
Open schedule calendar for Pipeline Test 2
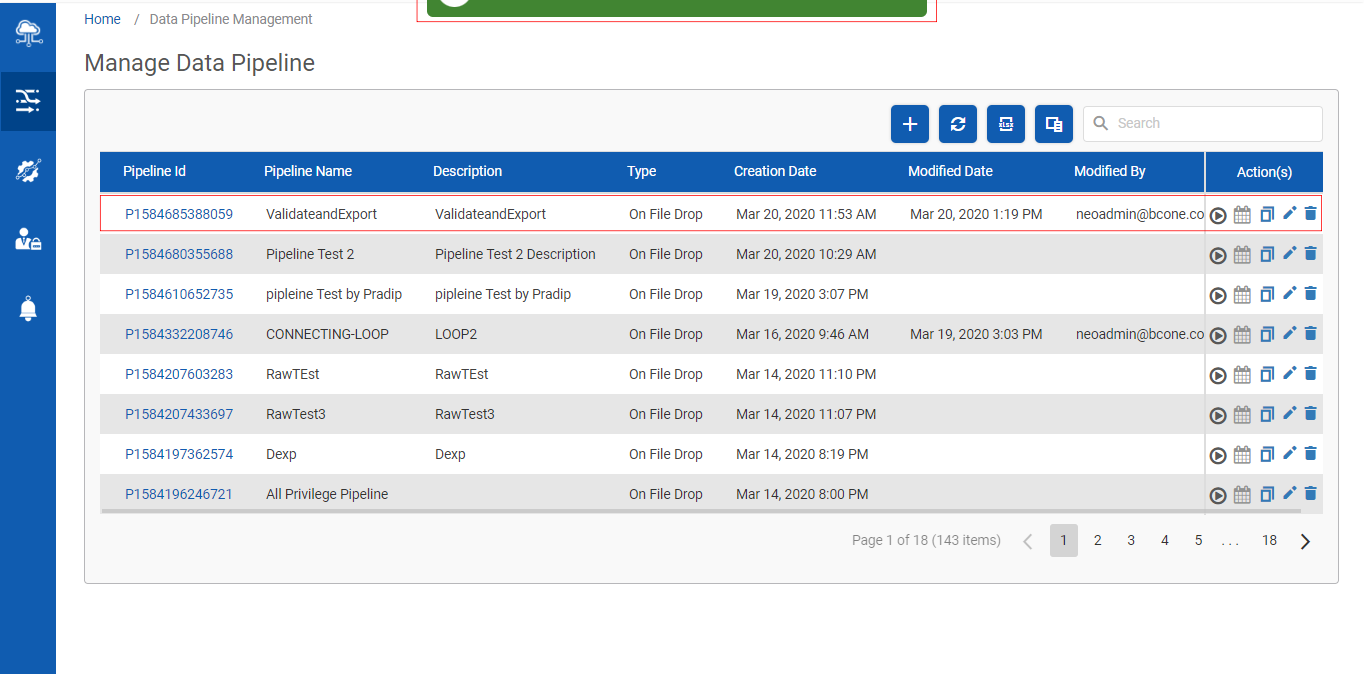click(1242, 254)
